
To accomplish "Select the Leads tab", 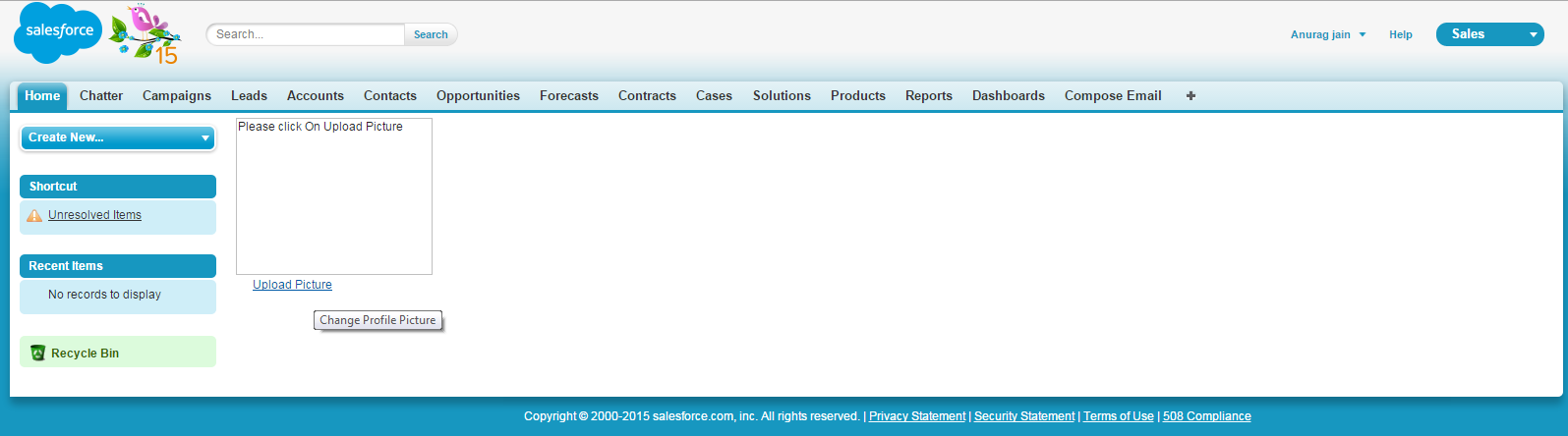I will click(249, 95).
